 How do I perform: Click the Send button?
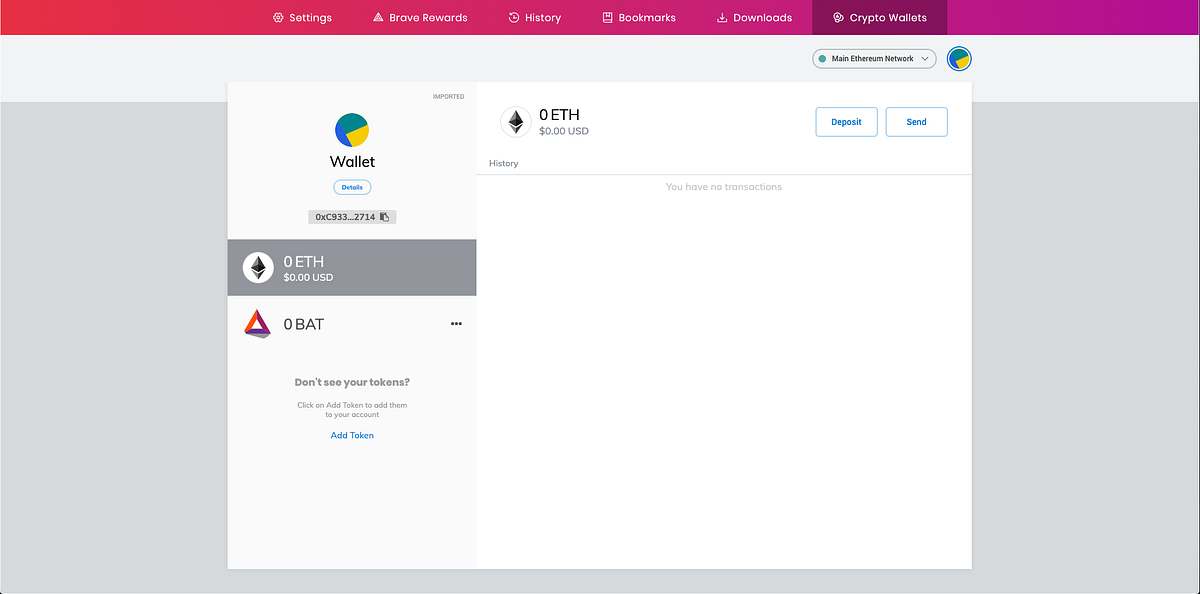pyautogui.click(x=916, y=122)
